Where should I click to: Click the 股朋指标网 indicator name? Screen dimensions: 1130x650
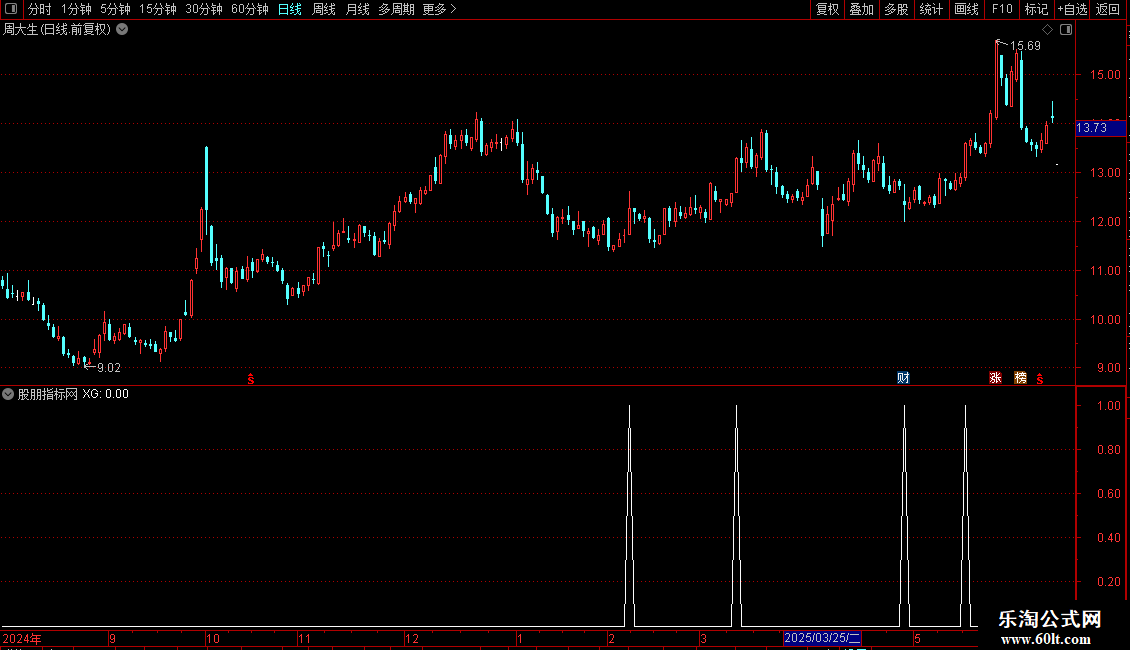(48, 394)
